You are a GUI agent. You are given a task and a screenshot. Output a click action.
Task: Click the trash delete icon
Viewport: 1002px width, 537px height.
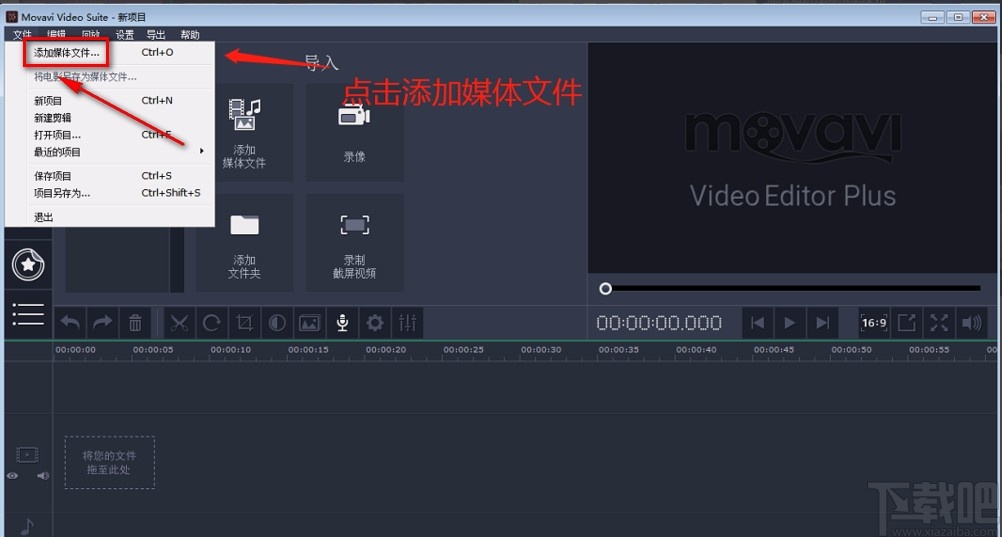[x=135, y=323]
